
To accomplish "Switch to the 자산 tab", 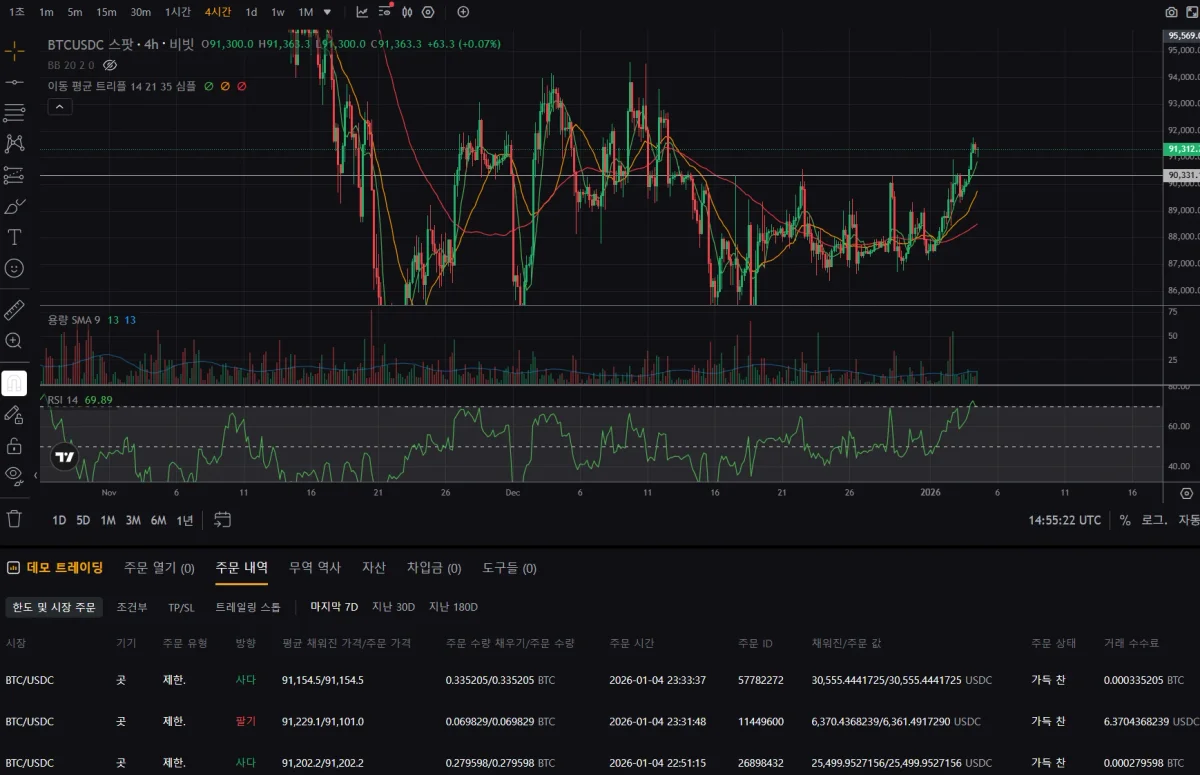I will click(x=373, y=568).
